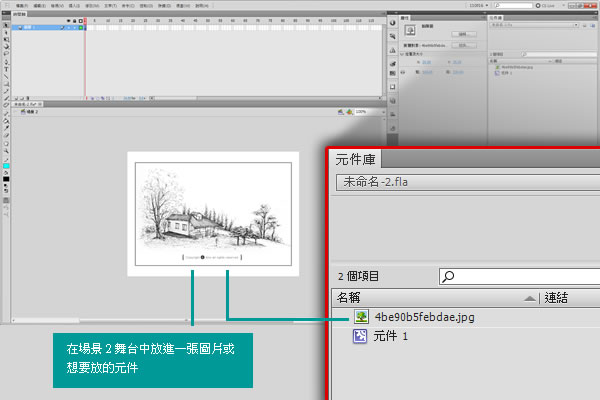The height and width of the screenshot is (400, 600).
Task: Open workspace switcher dropdown in top bar
Action: tap(479, 5)
